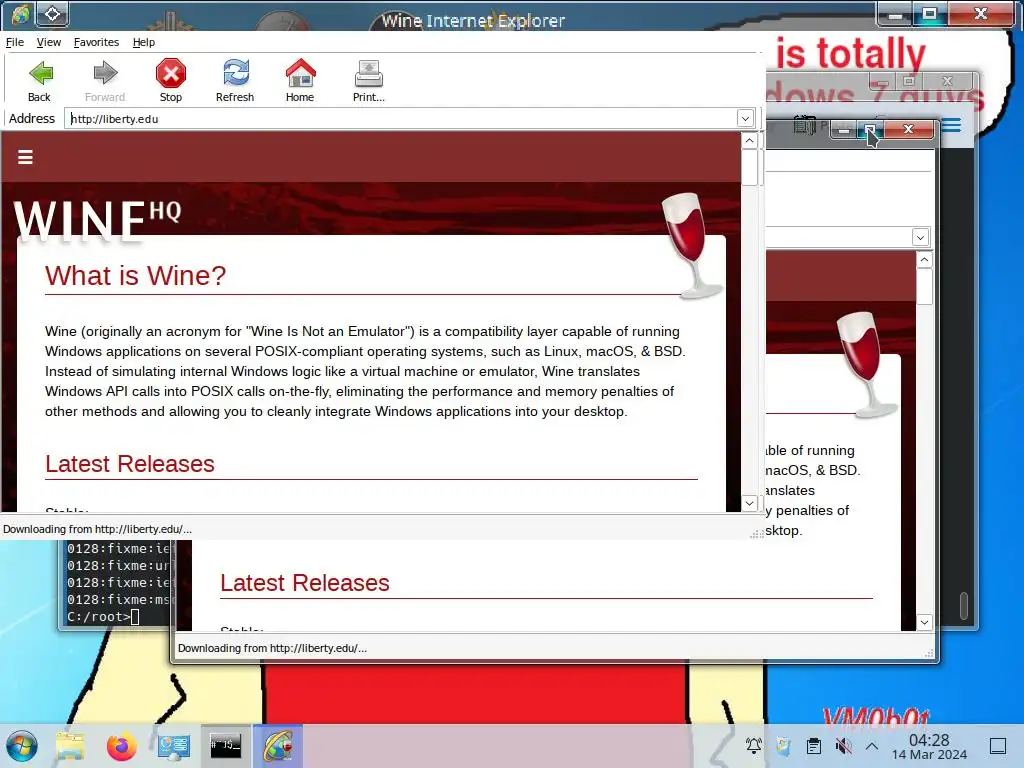1024x768 pixels.
Task: Go to the Home page
Action: click(x=300, y=80)
